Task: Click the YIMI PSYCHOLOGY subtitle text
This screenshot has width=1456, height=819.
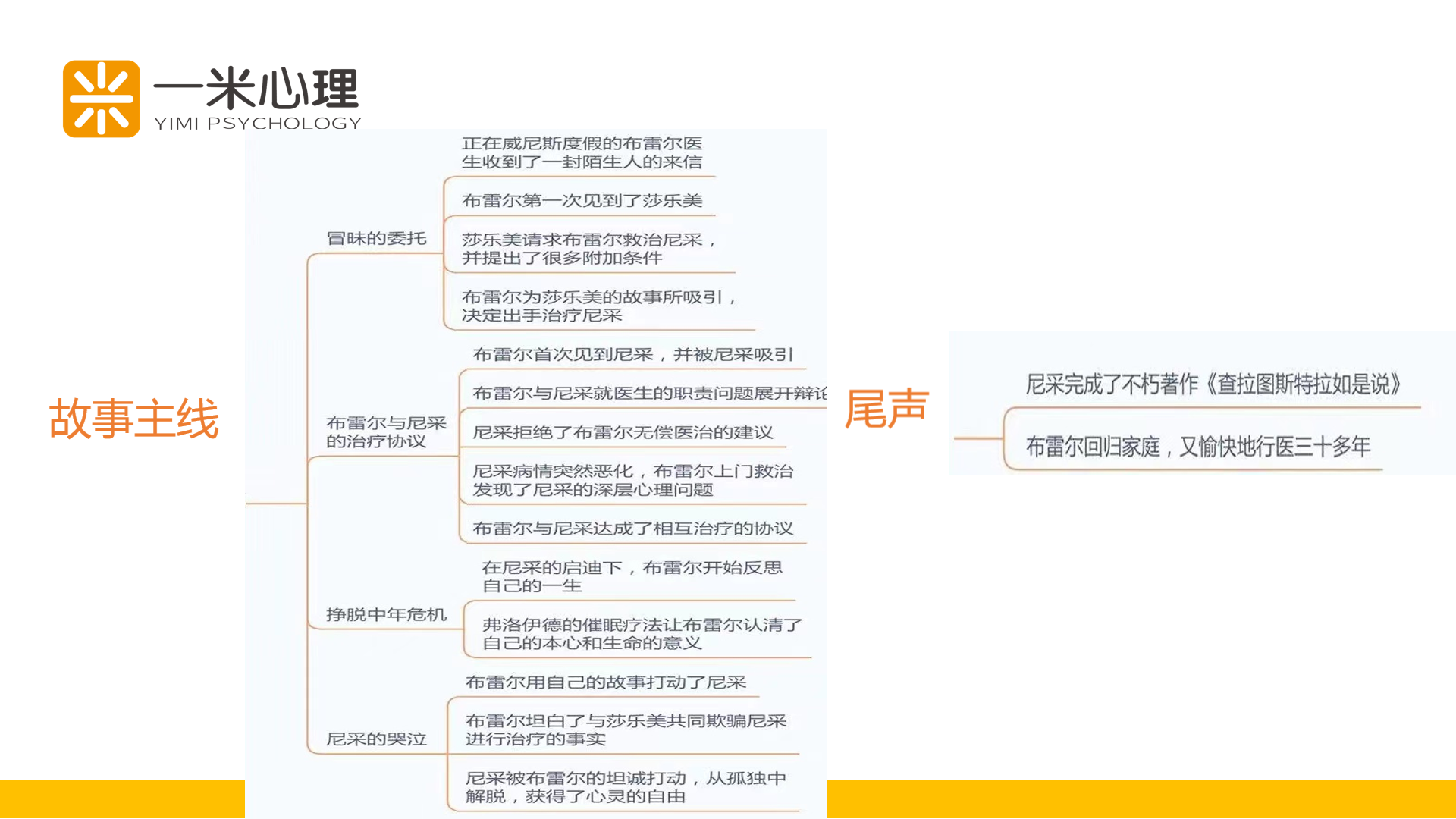Action: (x=258, y=124)
